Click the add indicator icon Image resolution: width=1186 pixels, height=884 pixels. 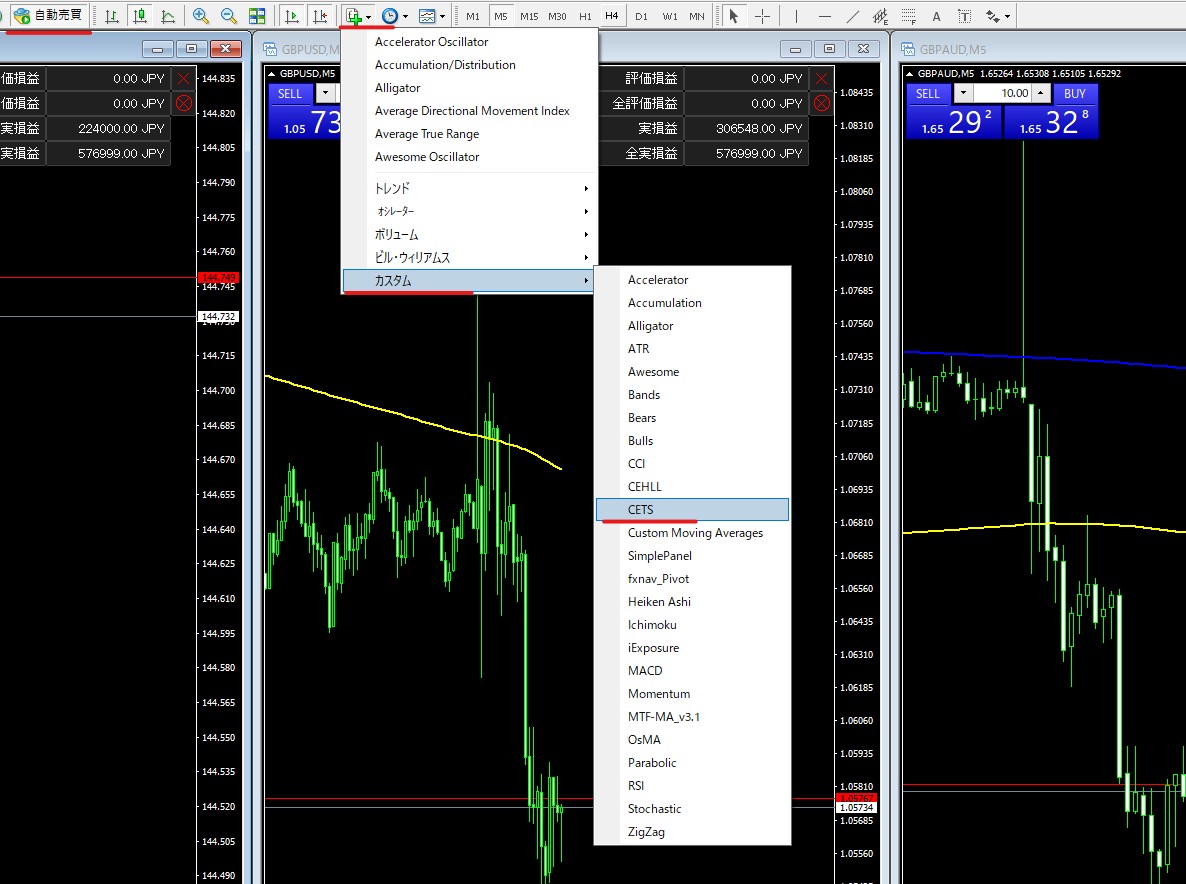click(353, 16)
